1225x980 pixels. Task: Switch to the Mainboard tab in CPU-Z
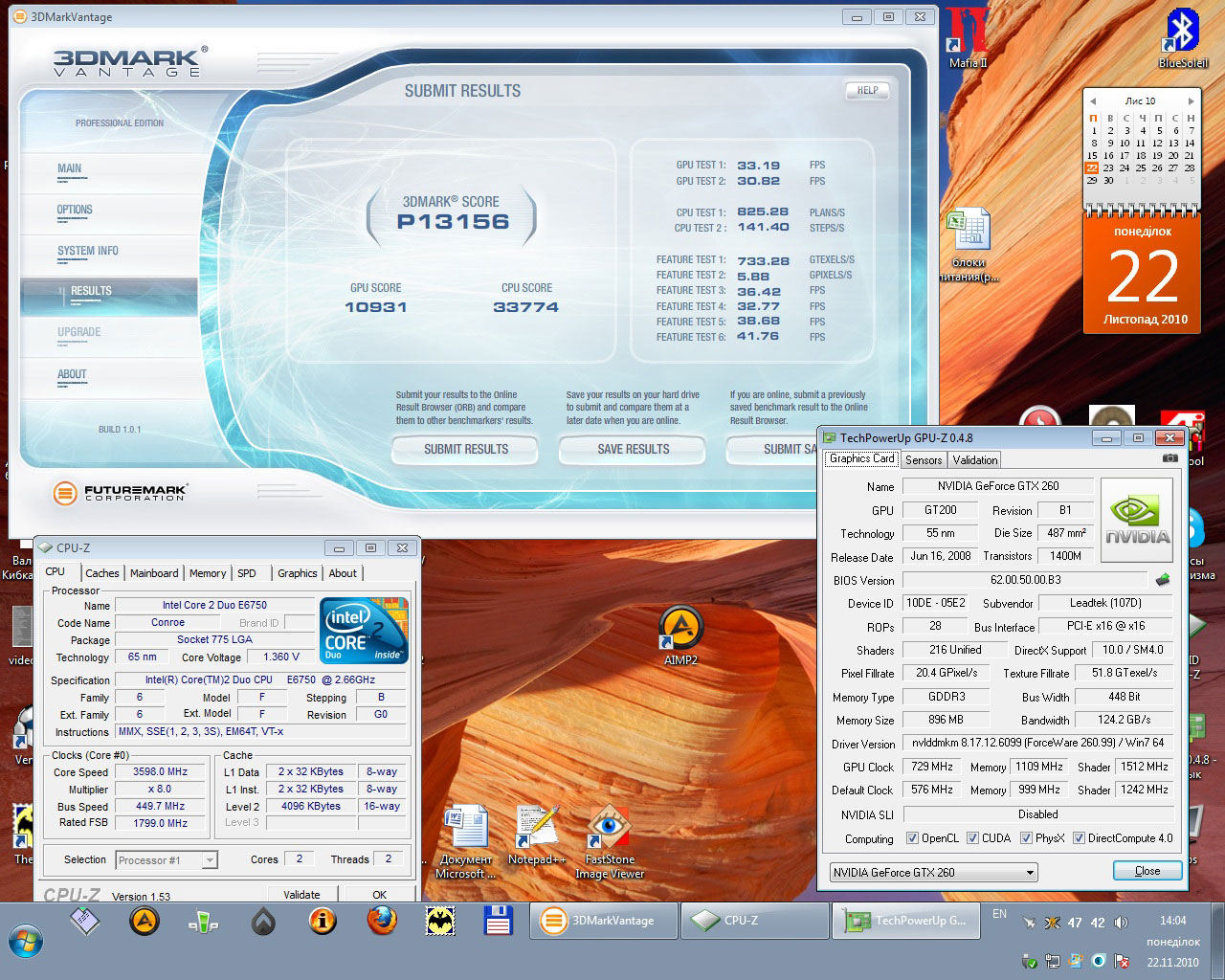tap(154, 573)
